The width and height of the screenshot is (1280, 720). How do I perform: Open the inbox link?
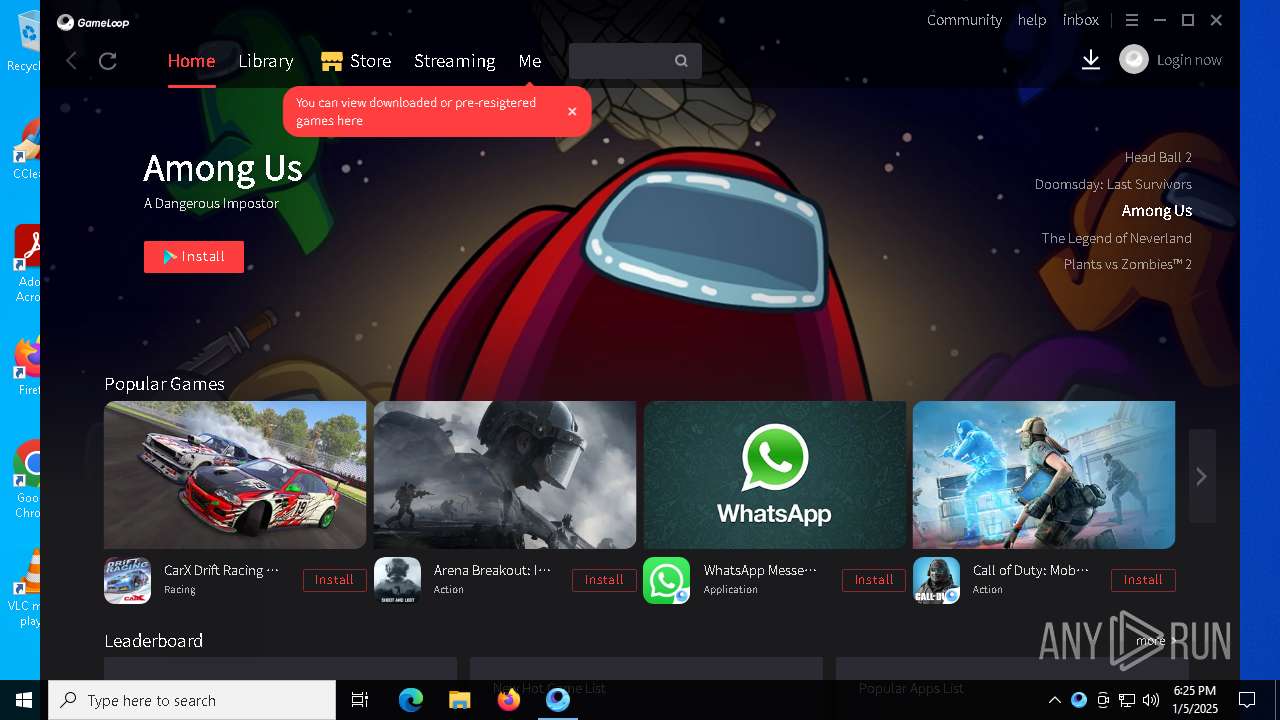point(1081,20)
